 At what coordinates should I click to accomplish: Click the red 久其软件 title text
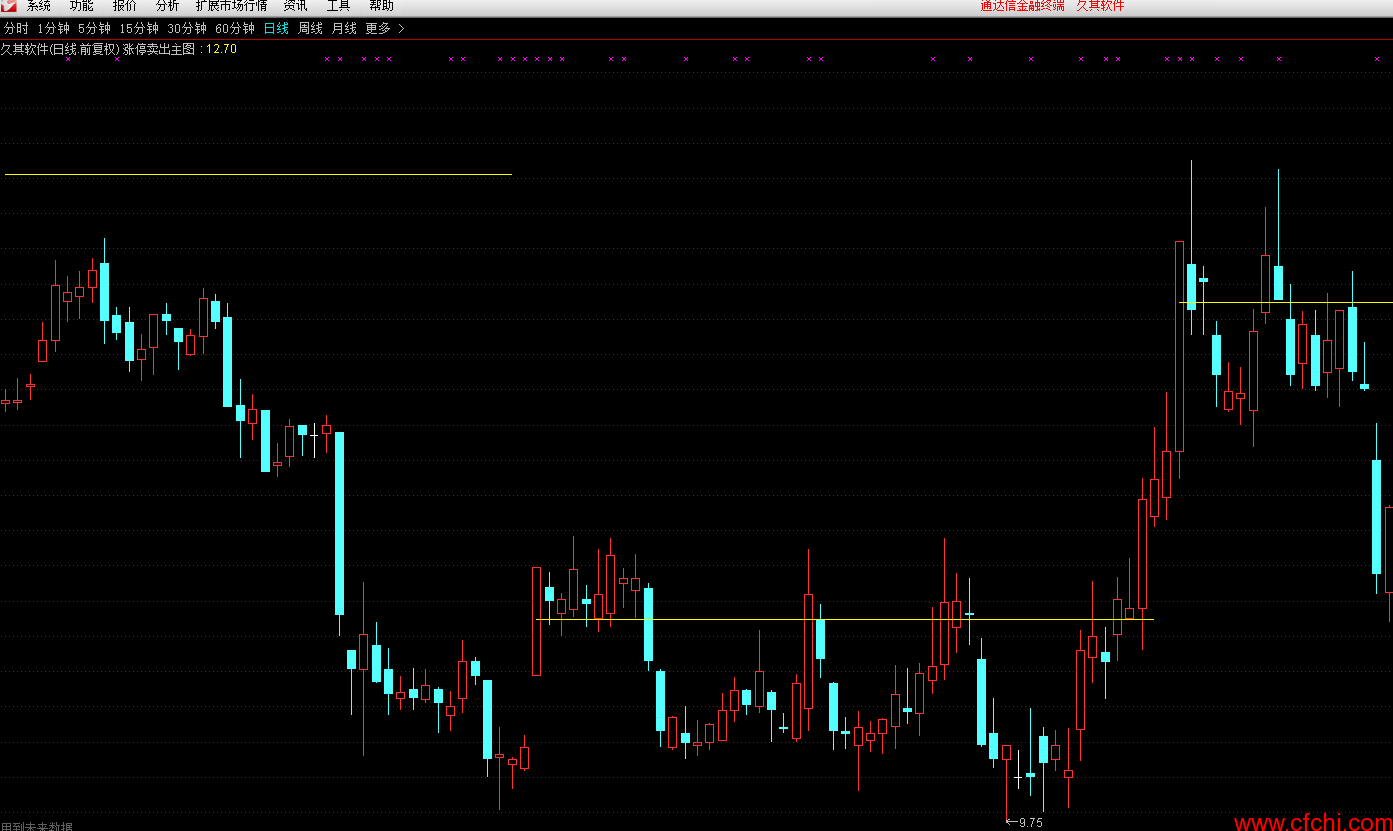[x=1100, y=6]
